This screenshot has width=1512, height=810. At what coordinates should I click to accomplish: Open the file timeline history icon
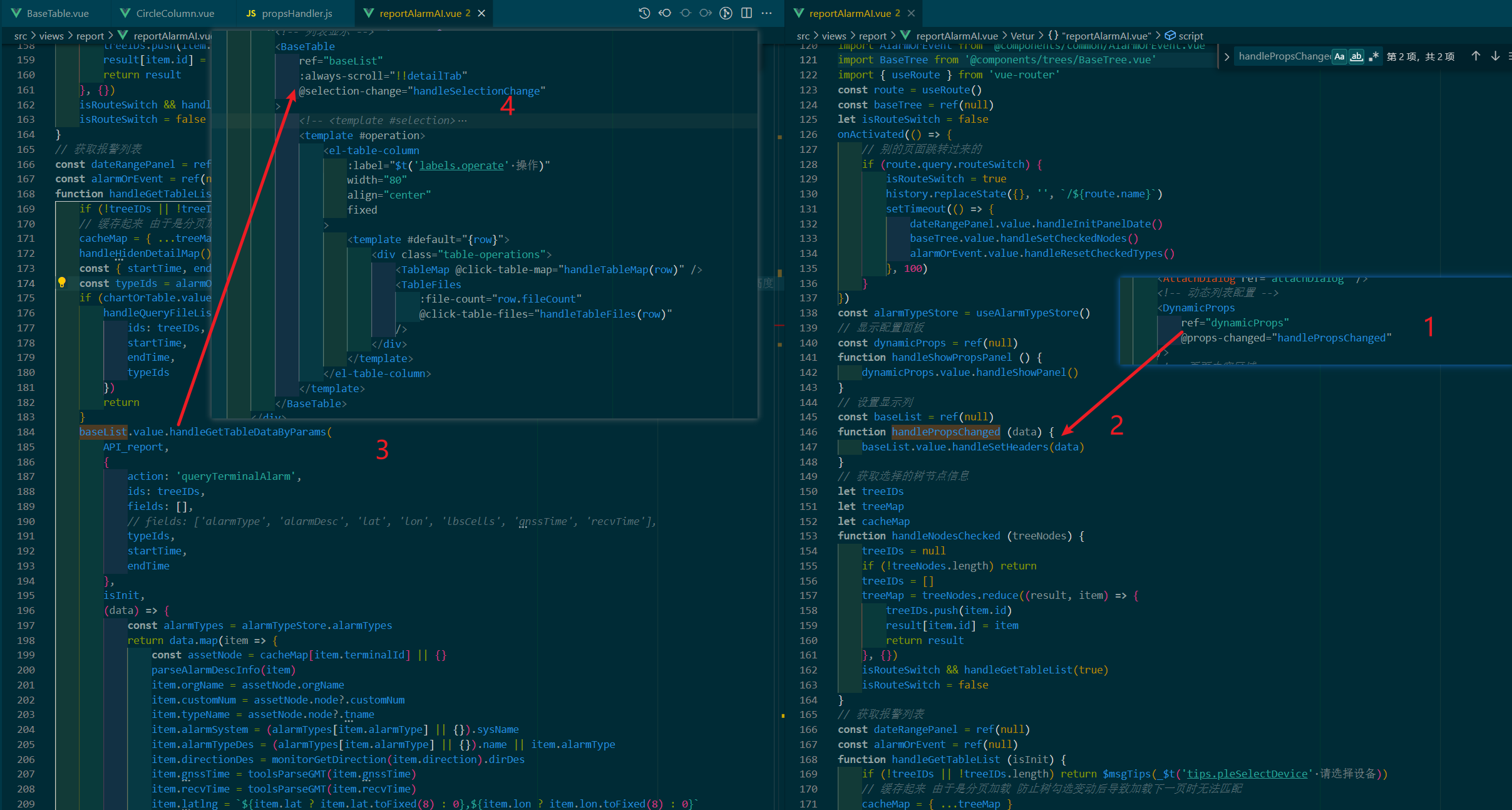pos(644,13)
